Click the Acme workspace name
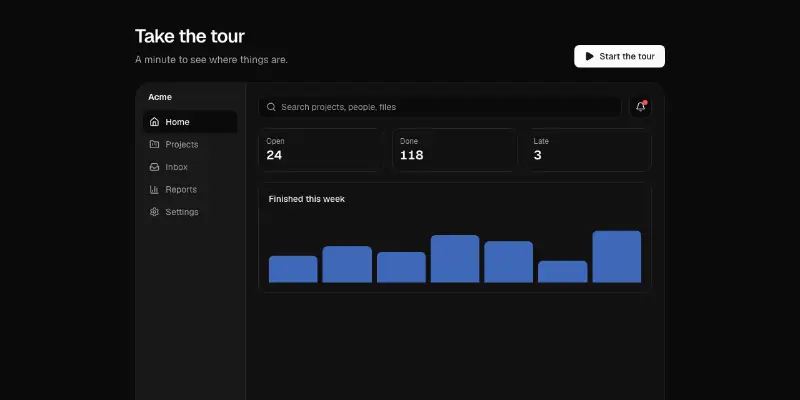Viewport: 800px width, 400px height. click(x=160, y=97)
